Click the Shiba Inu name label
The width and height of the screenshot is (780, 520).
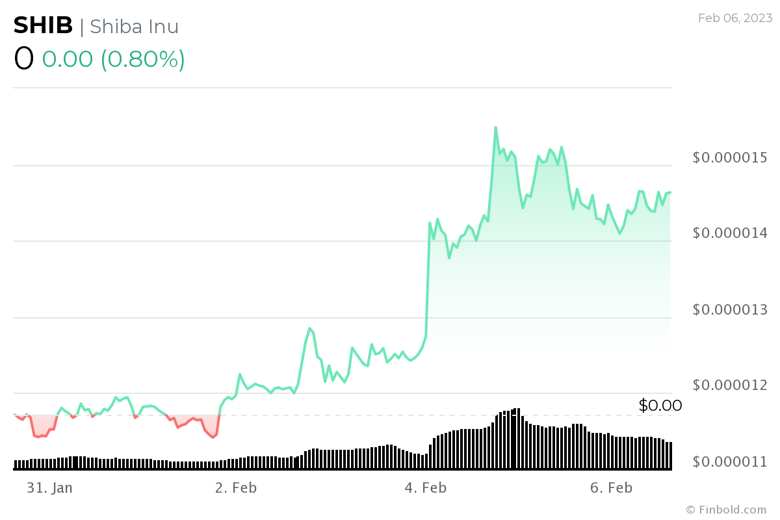(134, 27)
